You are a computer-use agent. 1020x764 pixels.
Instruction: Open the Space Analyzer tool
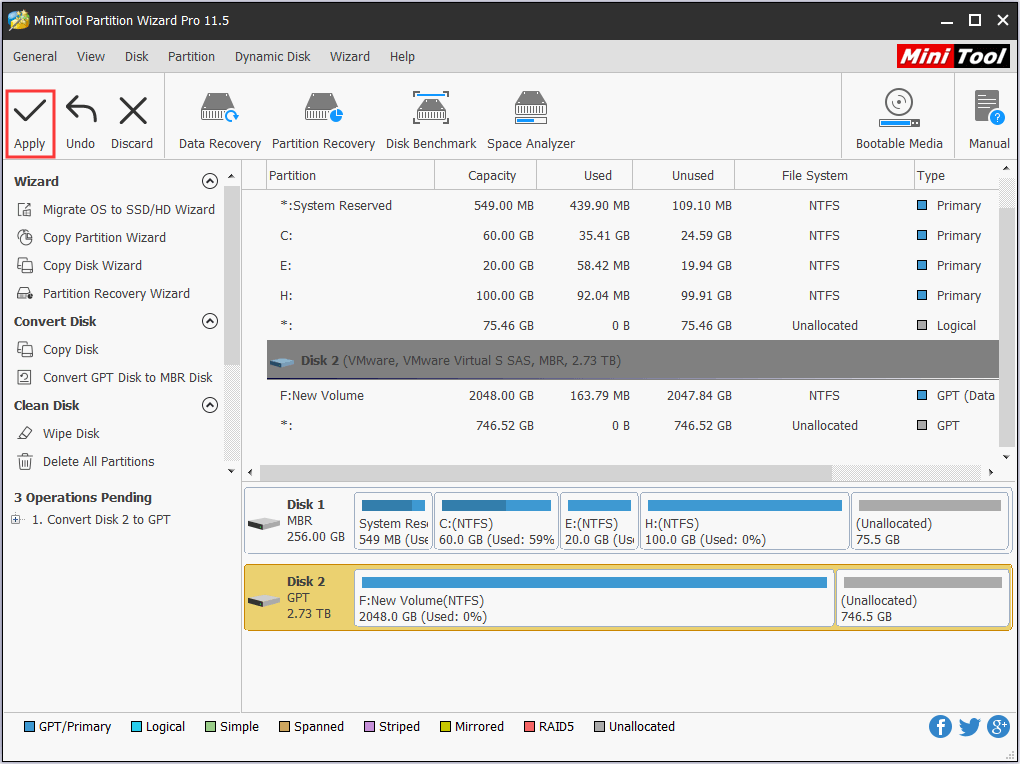(x=531, y=122)
